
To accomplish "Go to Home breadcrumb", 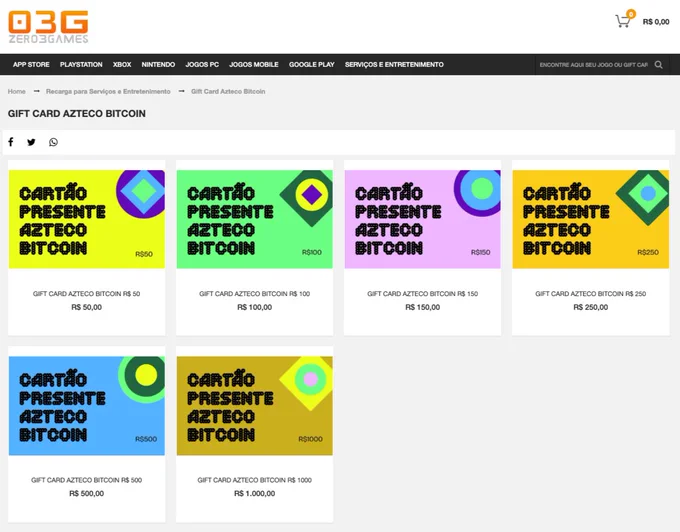I will (x=16, y=91).
